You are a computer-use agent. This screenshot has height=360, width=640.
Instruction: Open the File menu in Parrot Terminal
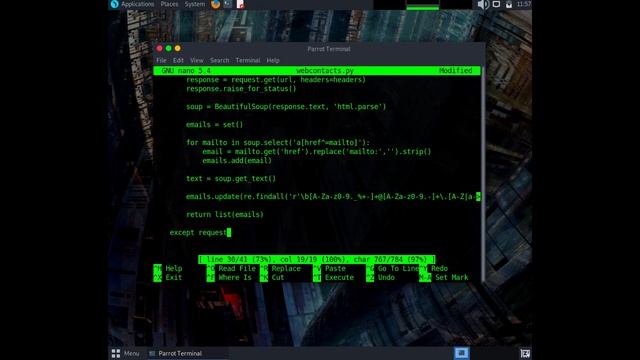click(161, 60)
